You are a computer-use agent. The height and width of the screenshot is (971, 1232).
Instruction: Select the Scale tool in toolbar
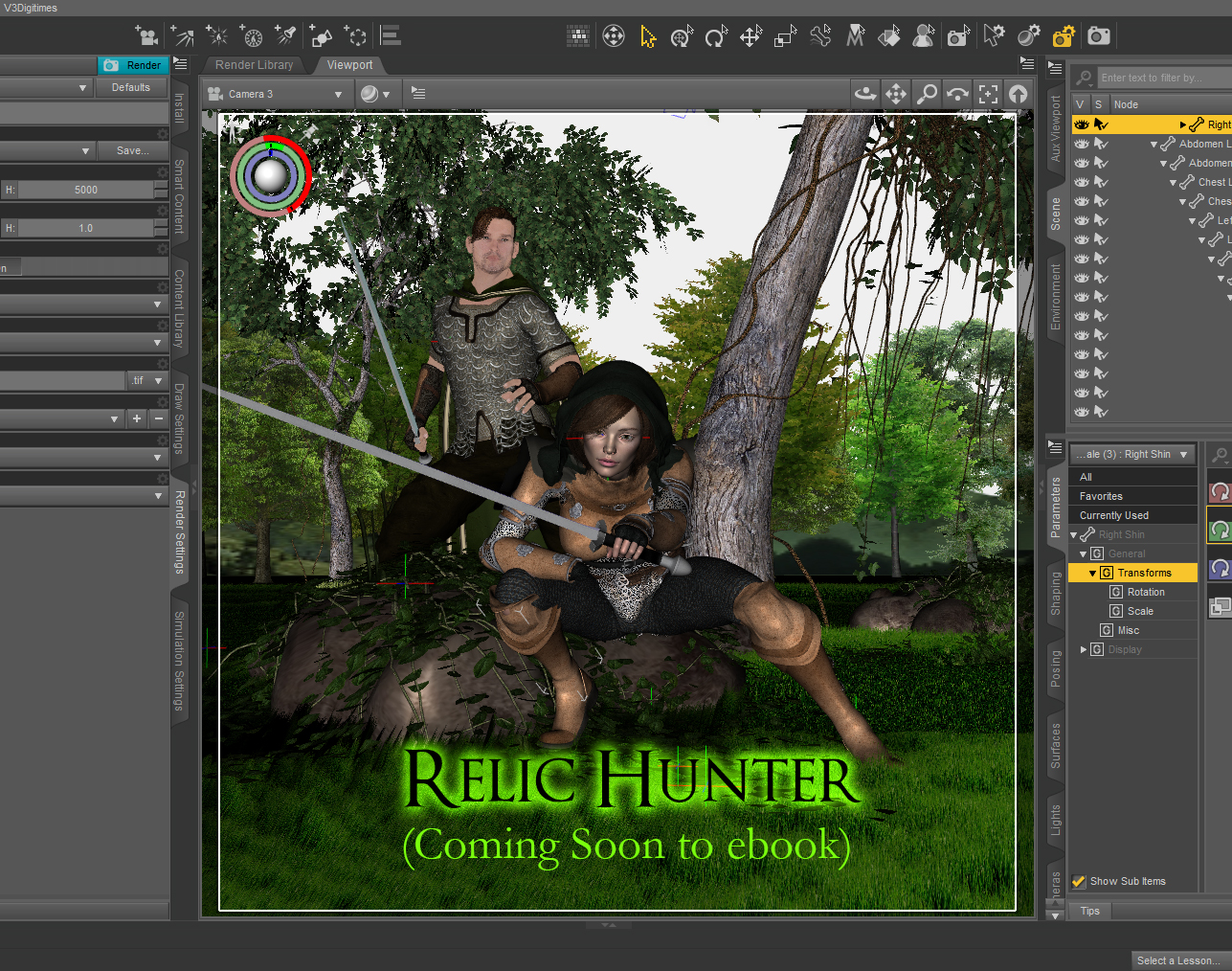click(x=785, y=37)
